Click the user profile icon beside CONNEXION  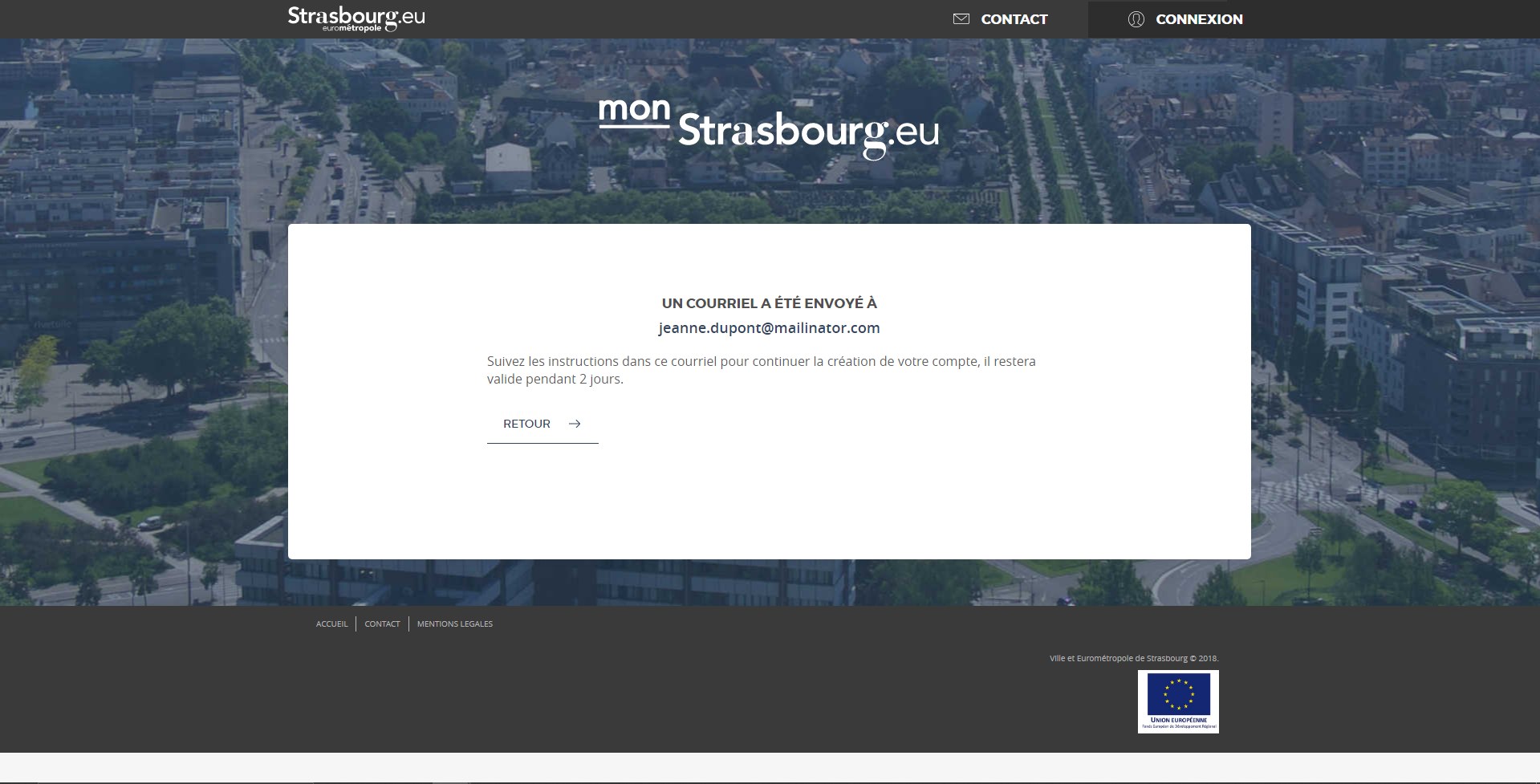pyautogui.click(x=1136, y=19)
